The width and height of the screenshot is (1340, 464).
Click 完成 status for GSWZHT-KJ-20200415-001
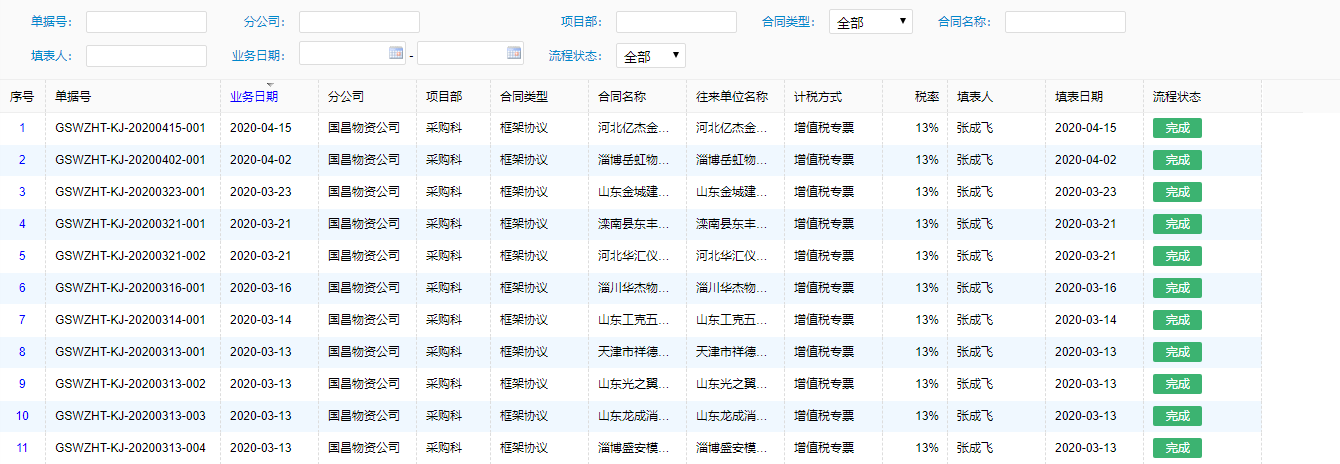click(1177, 128)
